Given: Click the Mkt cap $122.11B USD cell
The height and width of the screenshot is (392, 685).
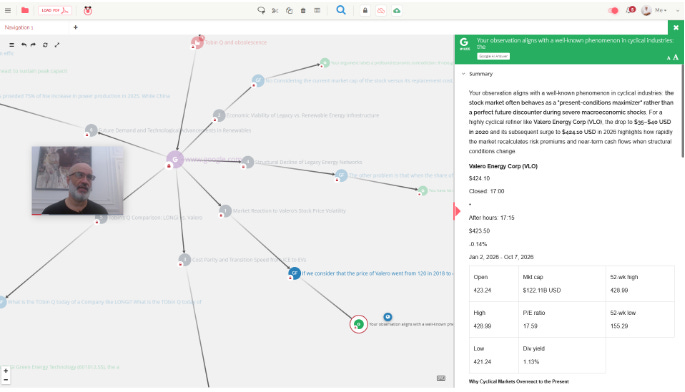Looking at the screenshot, I should tap(562, 284).
